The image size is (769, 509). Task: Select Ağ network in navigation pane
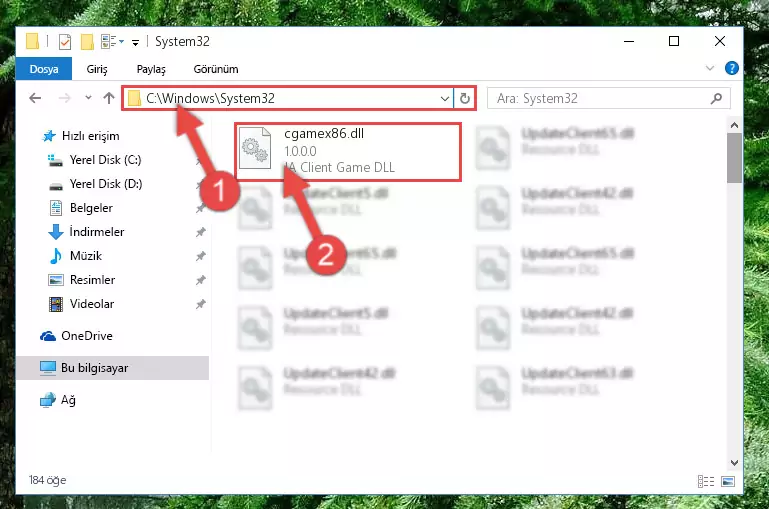(x=58, y=400)
